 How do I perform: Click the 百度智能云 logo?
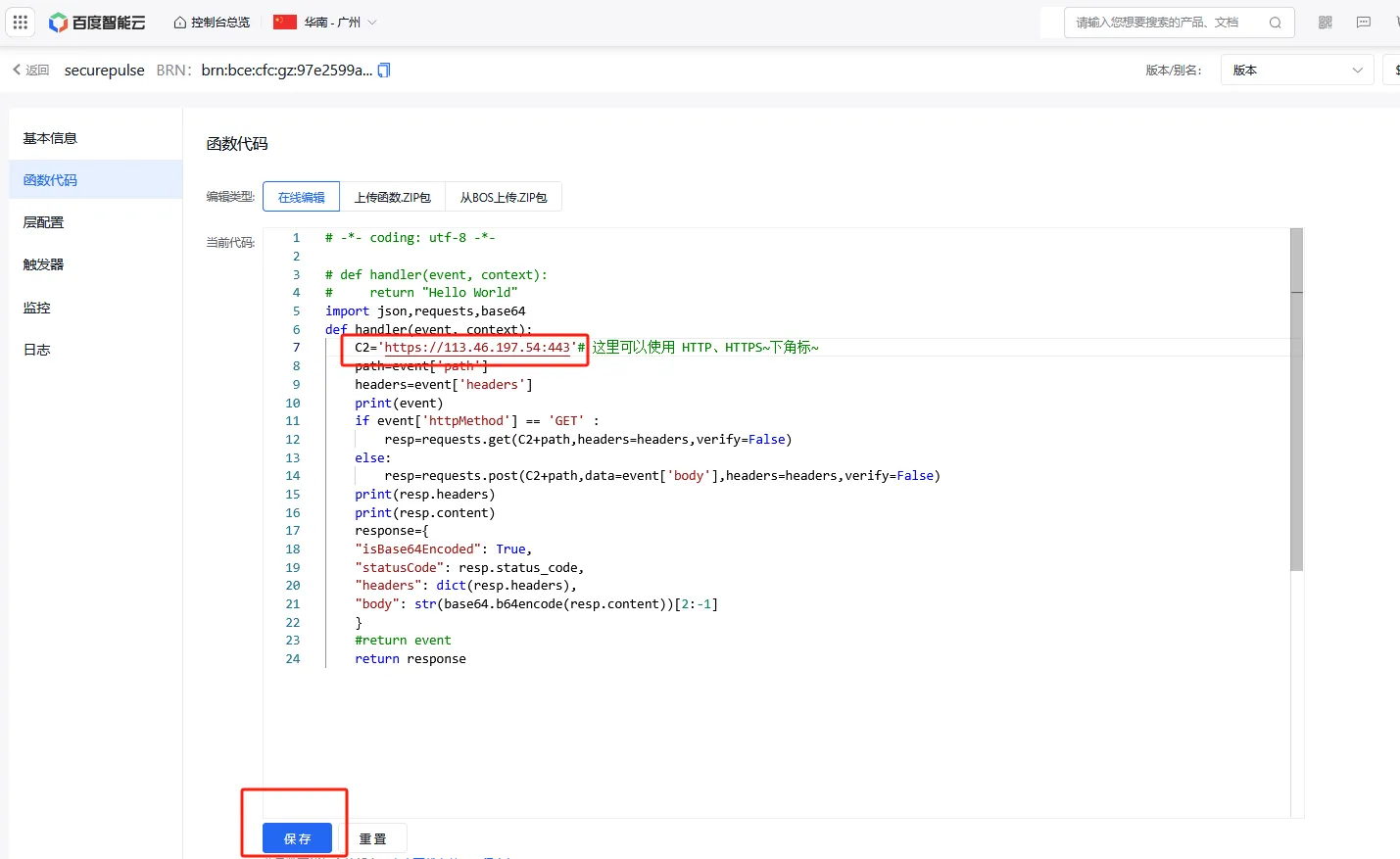point(97,22)
